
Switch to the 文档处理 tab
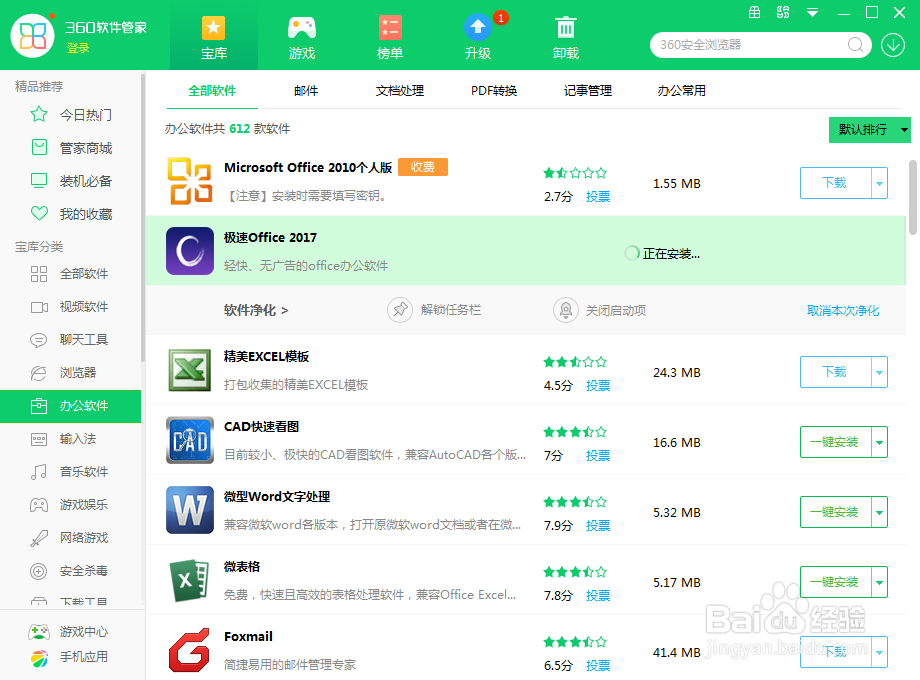pos(400,90)
